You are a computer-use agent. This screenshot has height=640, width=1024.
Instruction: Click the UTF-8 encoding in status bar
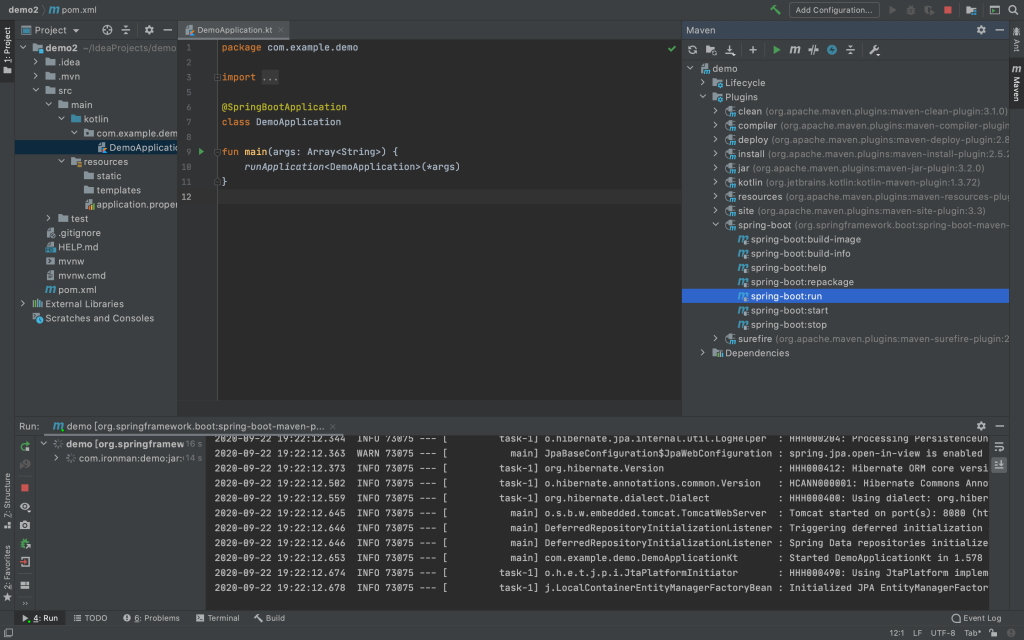click(x=942, y=633)
